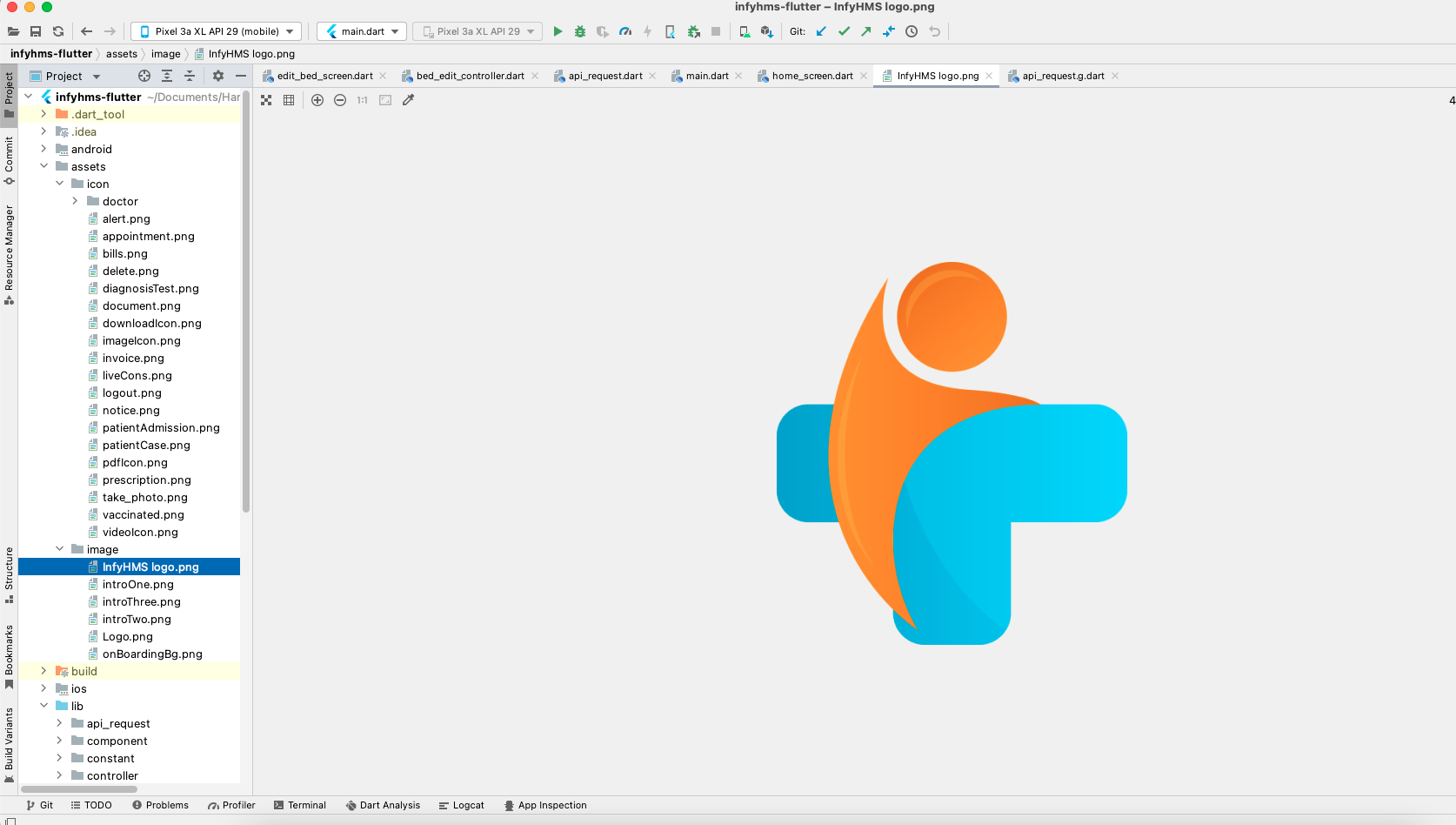Toggle the image grid display

[x=289, y=100]
